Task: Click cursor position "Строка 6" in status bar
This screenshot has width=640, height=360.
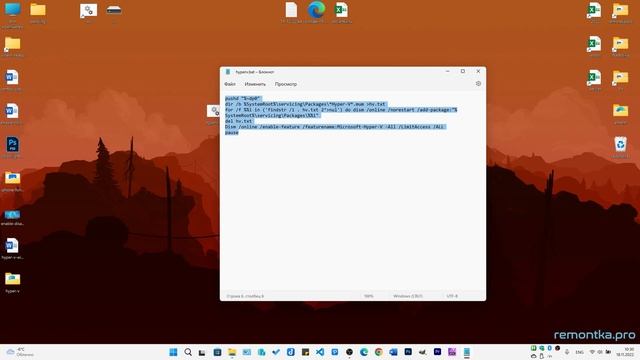Action: [245, 296]
